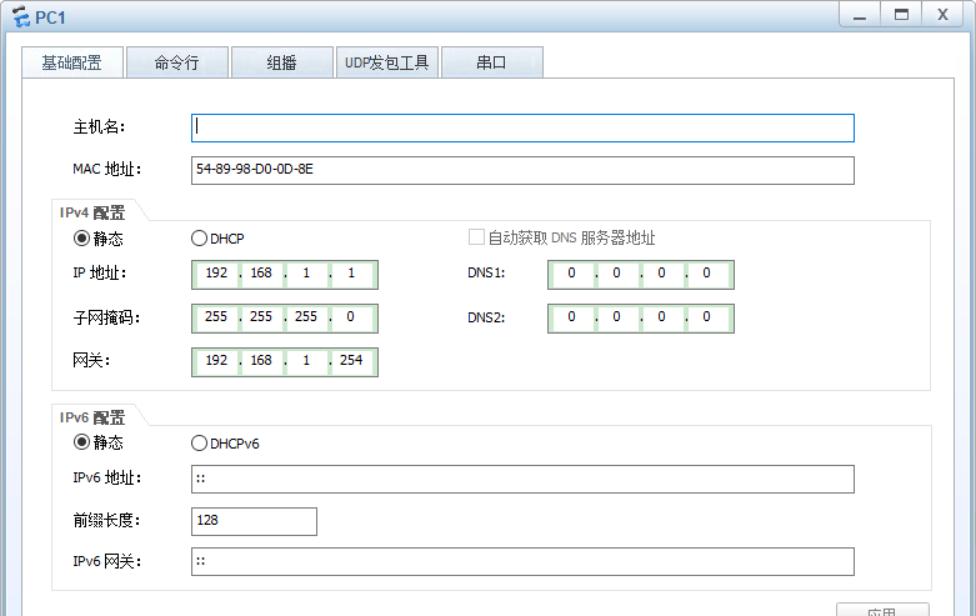
Task: Click the MAC 地址 field
Action: click(x=522, y=170)
